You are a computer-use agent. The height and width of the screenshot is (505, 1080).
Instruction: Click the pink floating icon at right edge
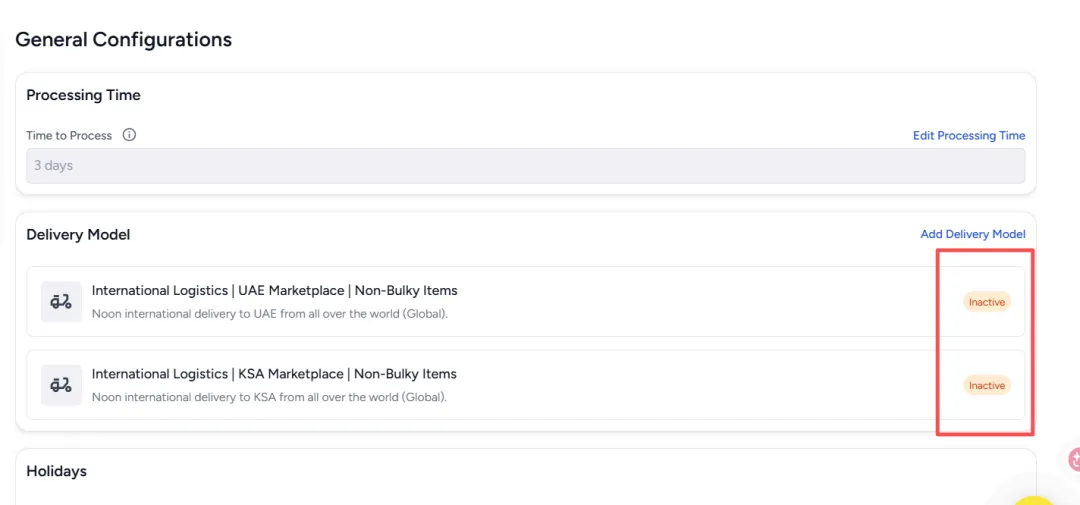coord(1074,459)
